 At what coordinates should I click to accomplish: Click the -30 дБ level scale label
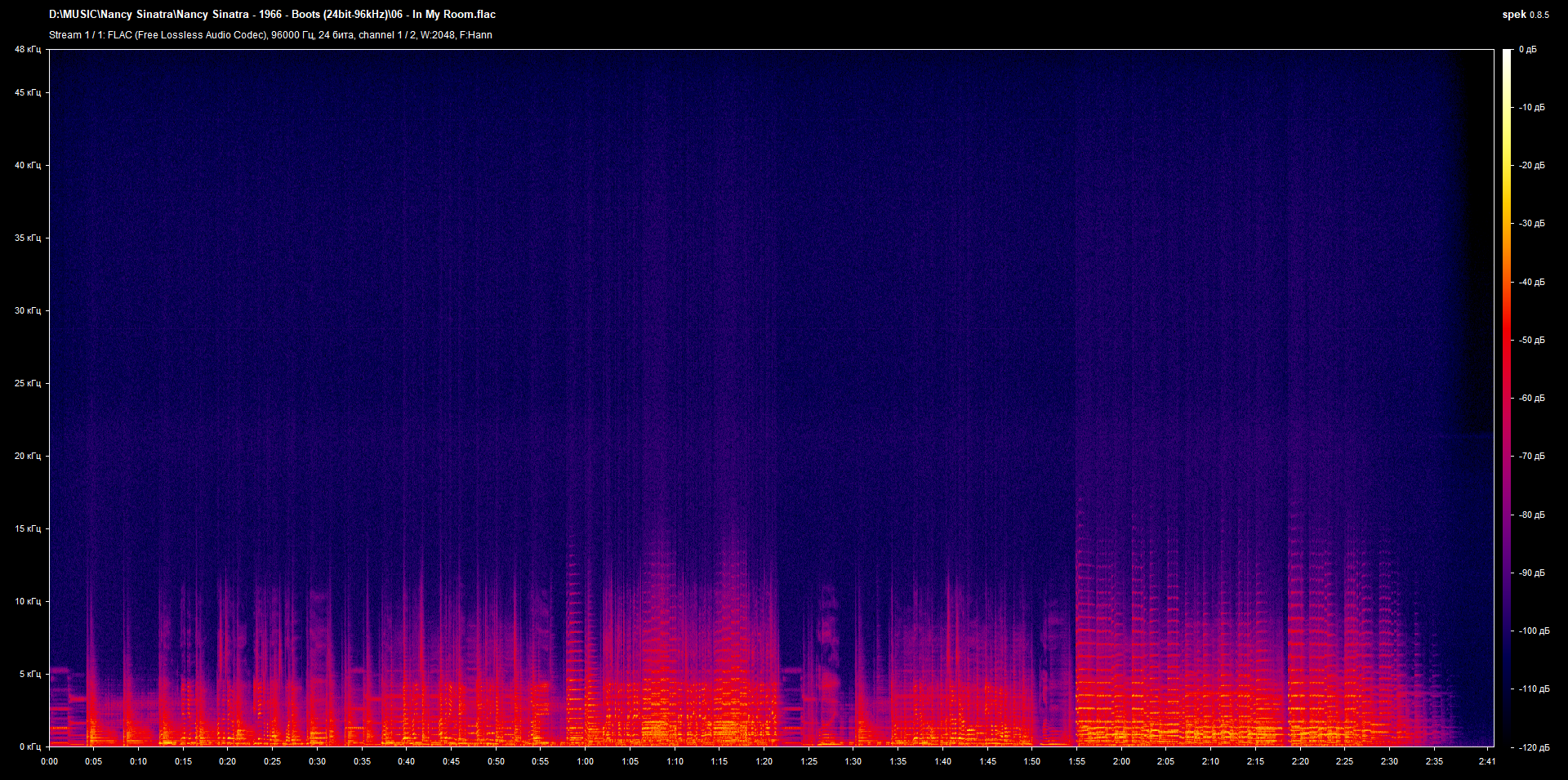point(1532,224)
